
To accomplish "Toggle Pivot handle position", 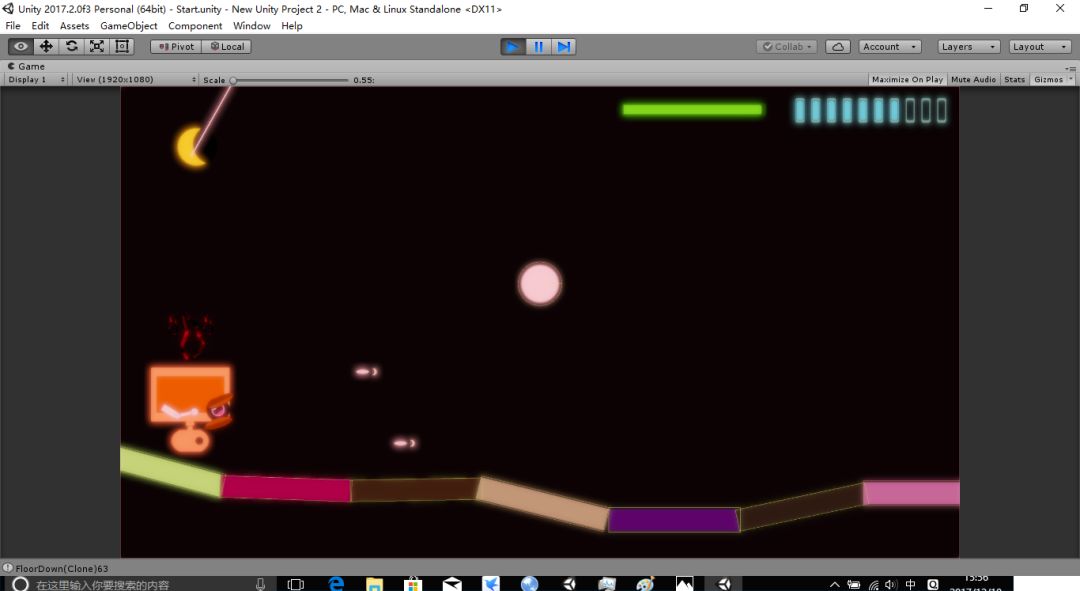I will pyautogui.click(x=176, y=47).
